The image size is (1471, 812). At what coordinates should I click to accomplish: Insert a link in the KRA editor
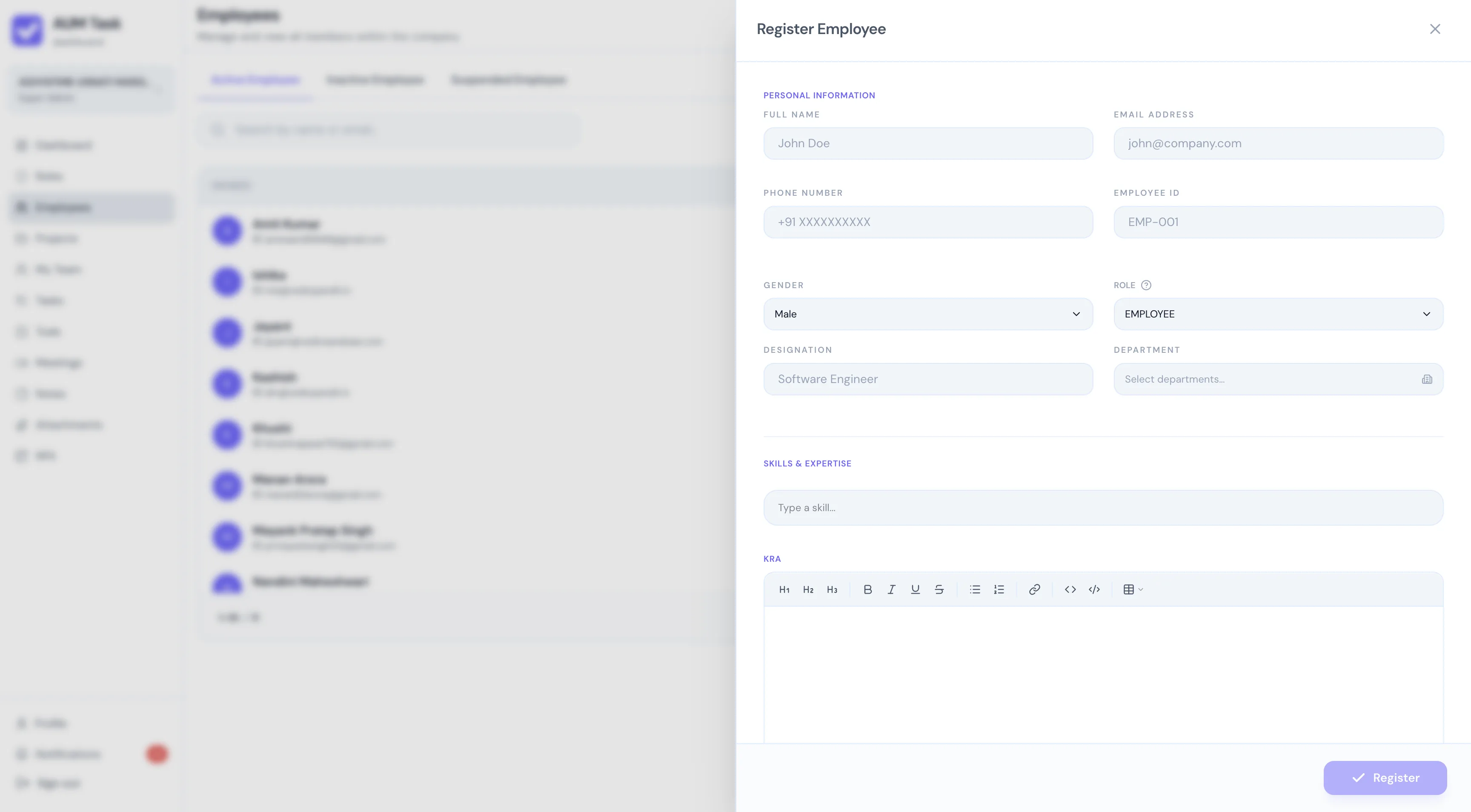coord(1034,589)
